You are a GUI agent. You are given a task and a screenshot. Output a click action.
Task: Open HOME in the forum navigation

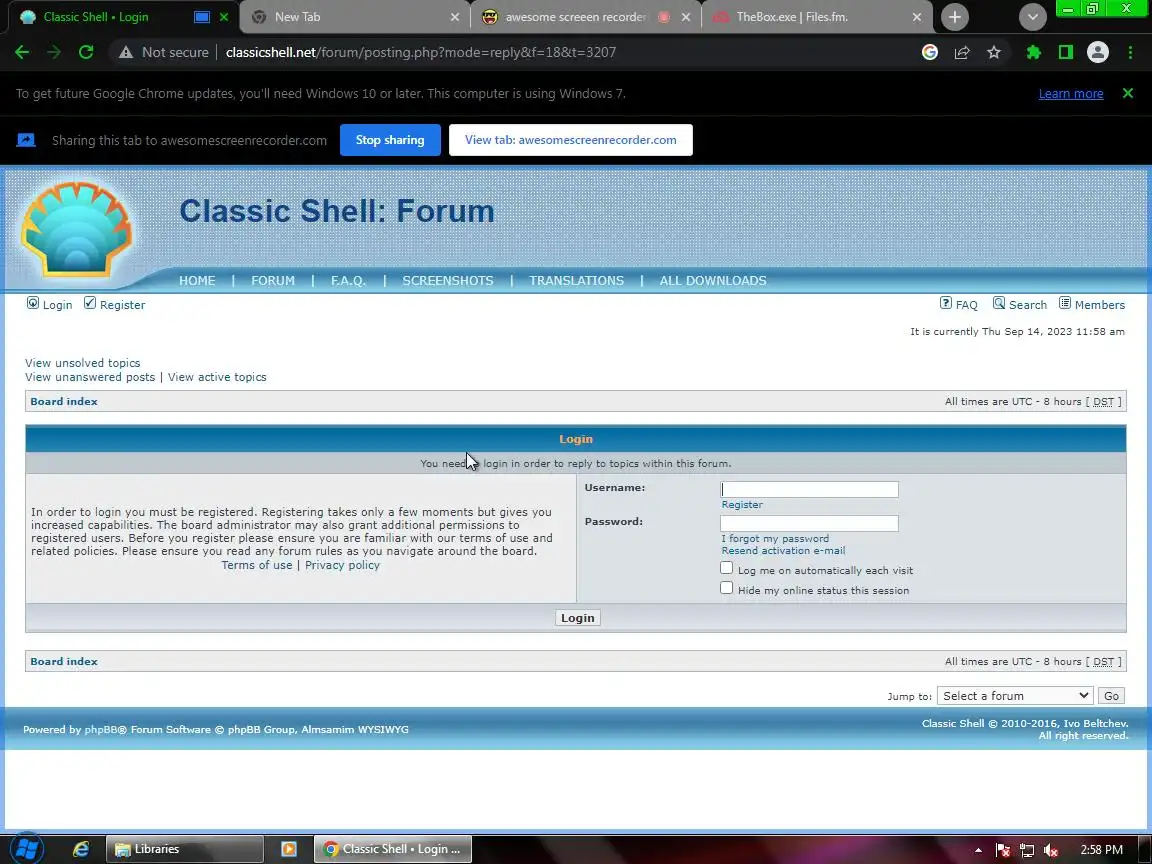[197, 281]
